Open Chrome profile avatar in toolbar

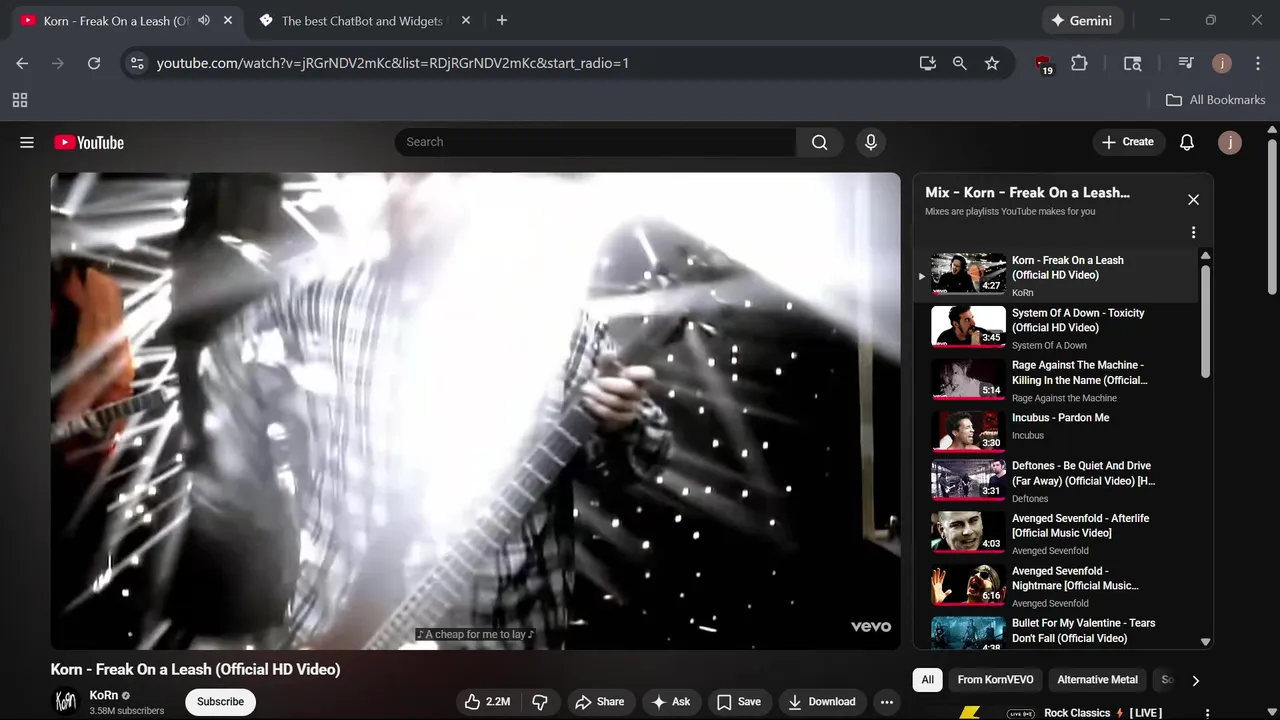point(1221,63)
